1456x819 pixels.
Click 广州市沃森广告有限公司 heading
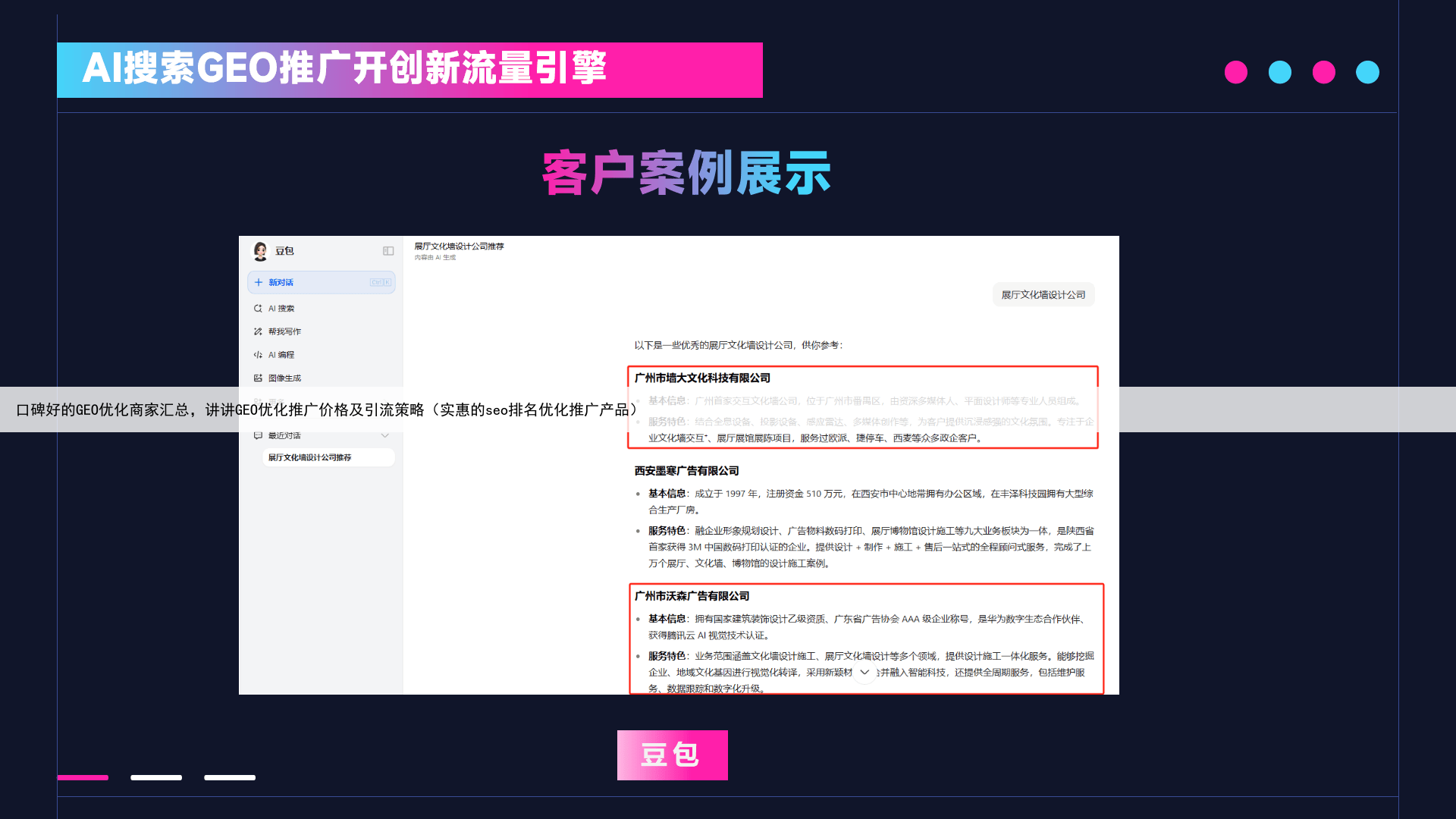point(692,596)
